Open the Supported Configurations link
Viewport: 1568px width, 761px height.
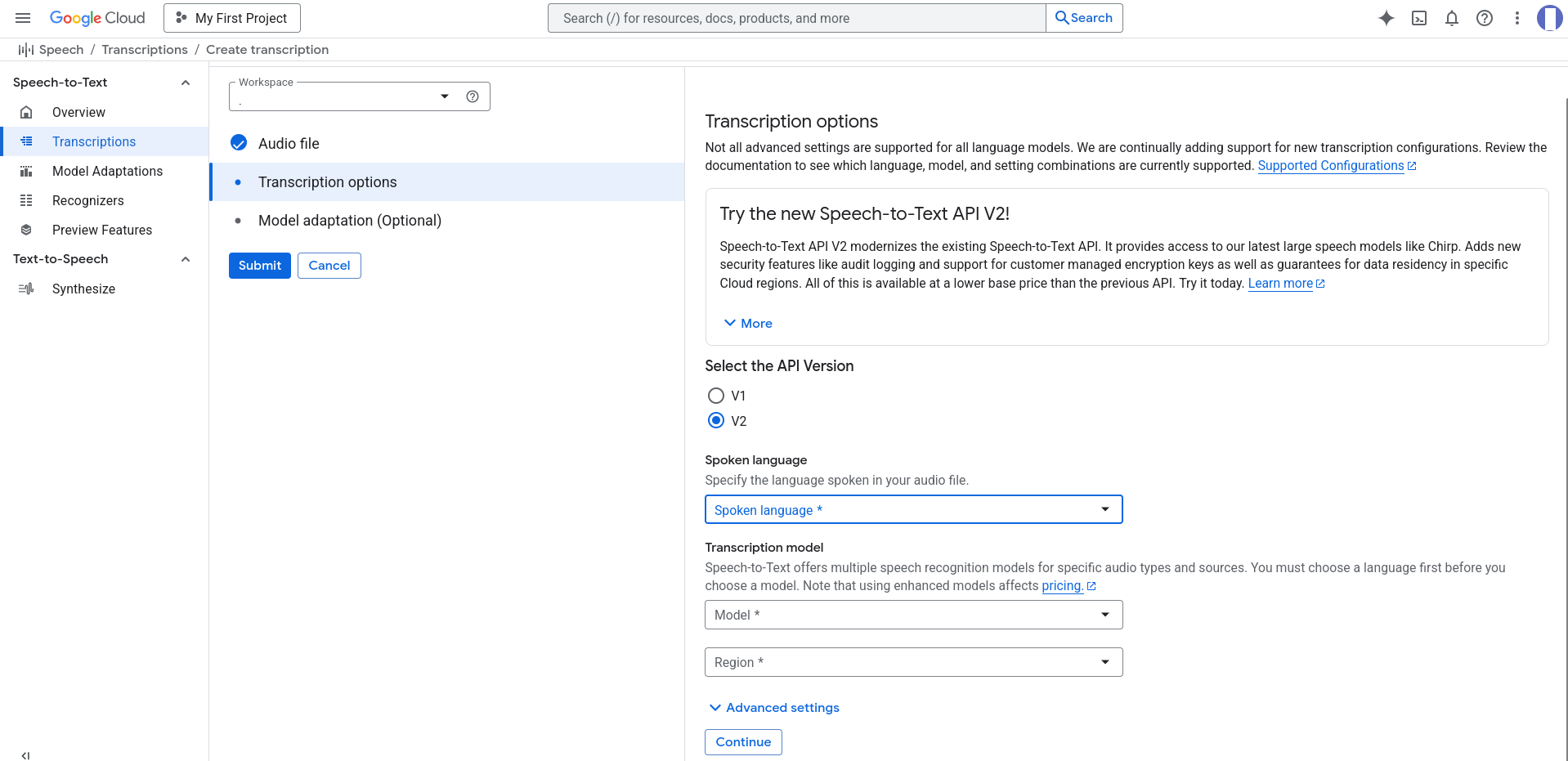[x=1330, y=166]
